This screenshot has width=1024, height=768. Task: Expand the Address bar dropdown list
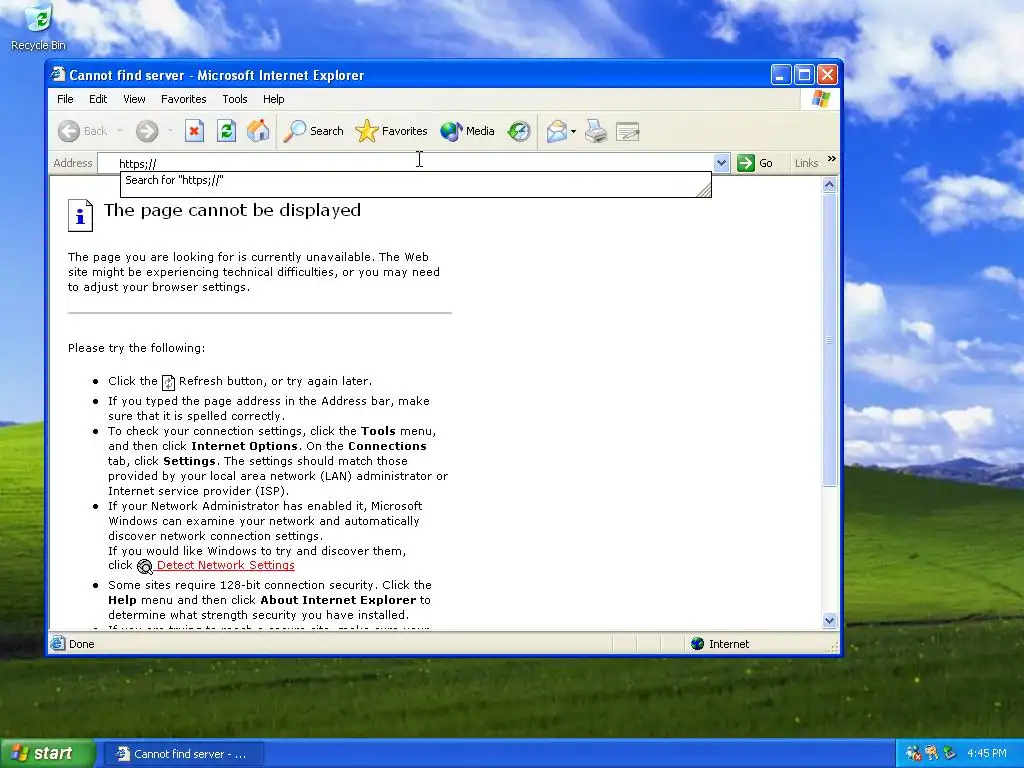point(721,163)
